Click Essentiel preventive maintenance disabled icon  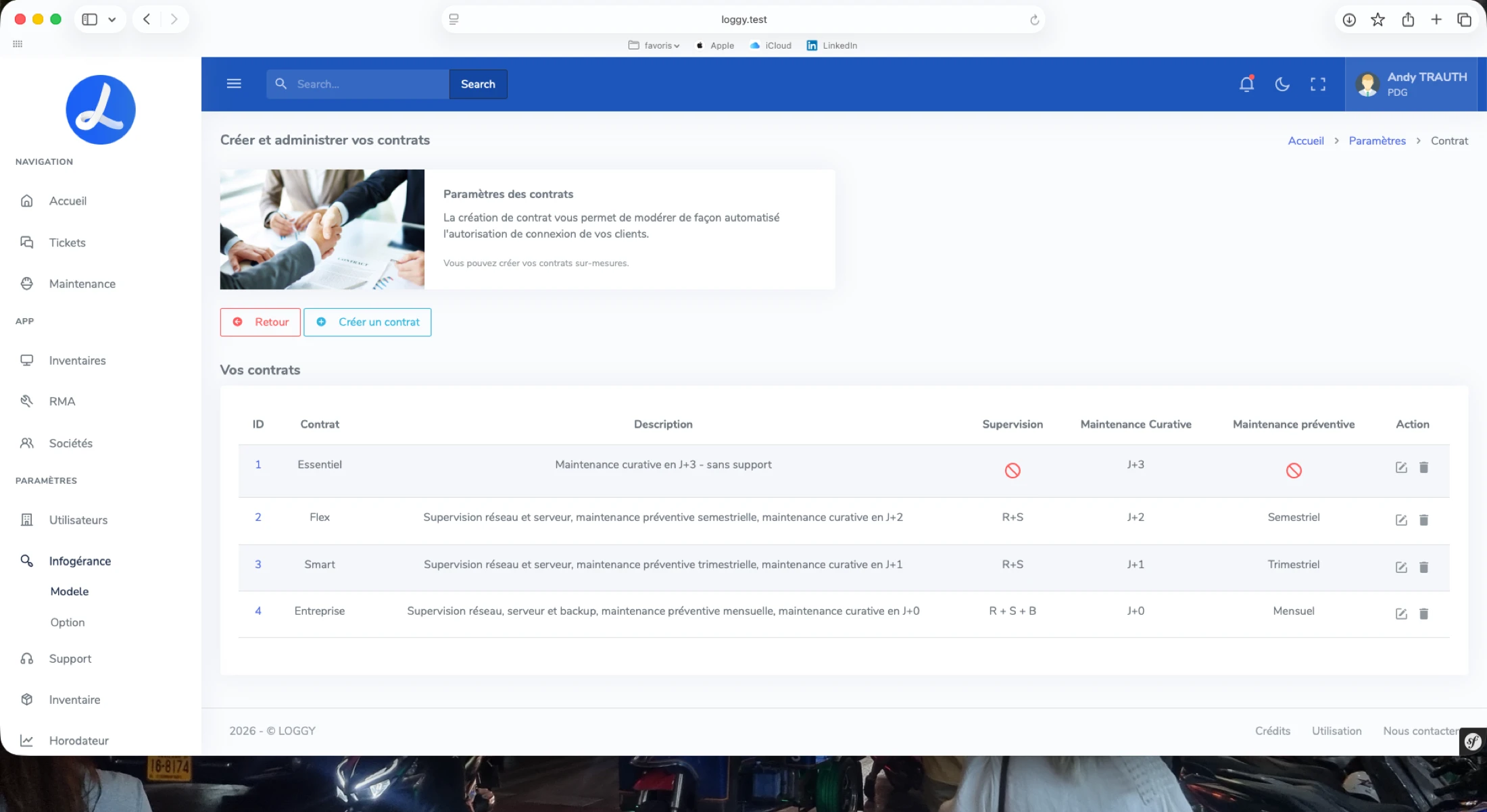[1294, 471]
